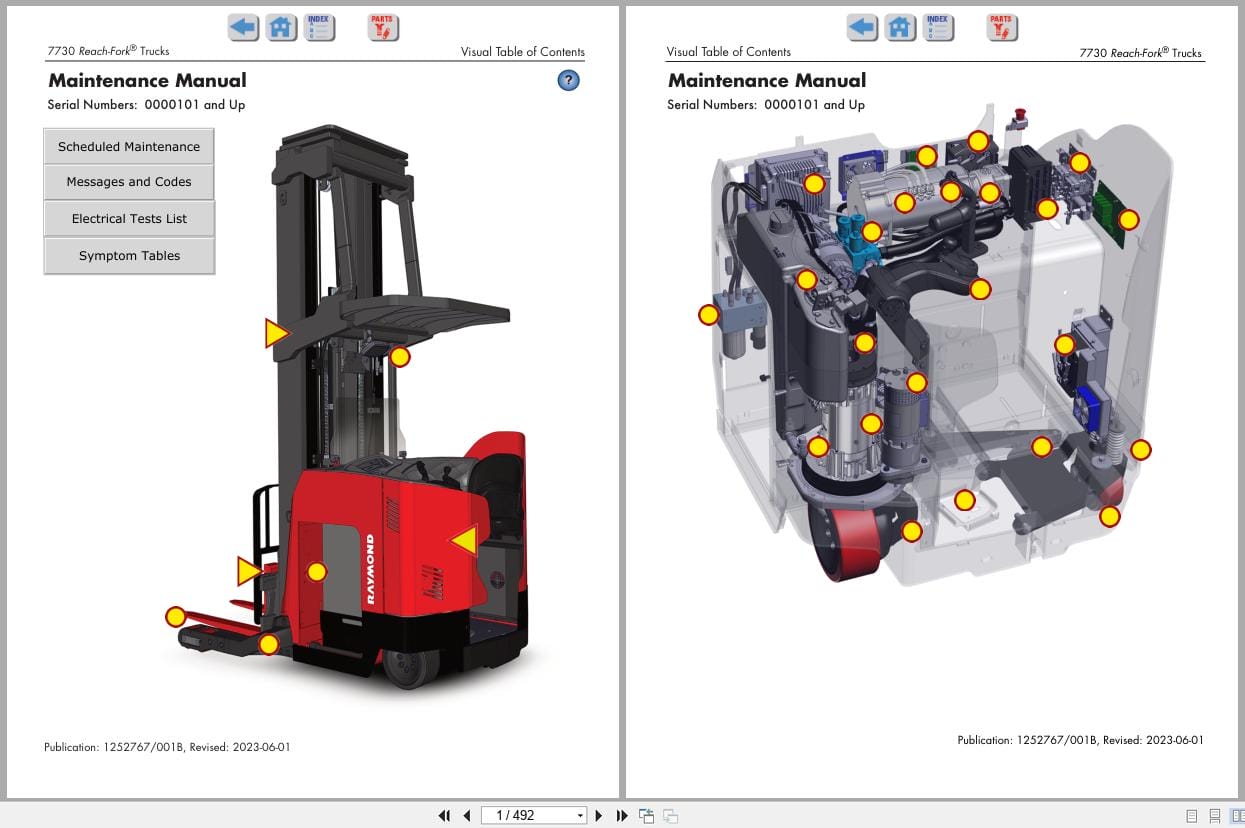Click the blue help question mark icon
Viewport: 1245px width, 828px height.
pyautogui.click(x=568, y=81)
